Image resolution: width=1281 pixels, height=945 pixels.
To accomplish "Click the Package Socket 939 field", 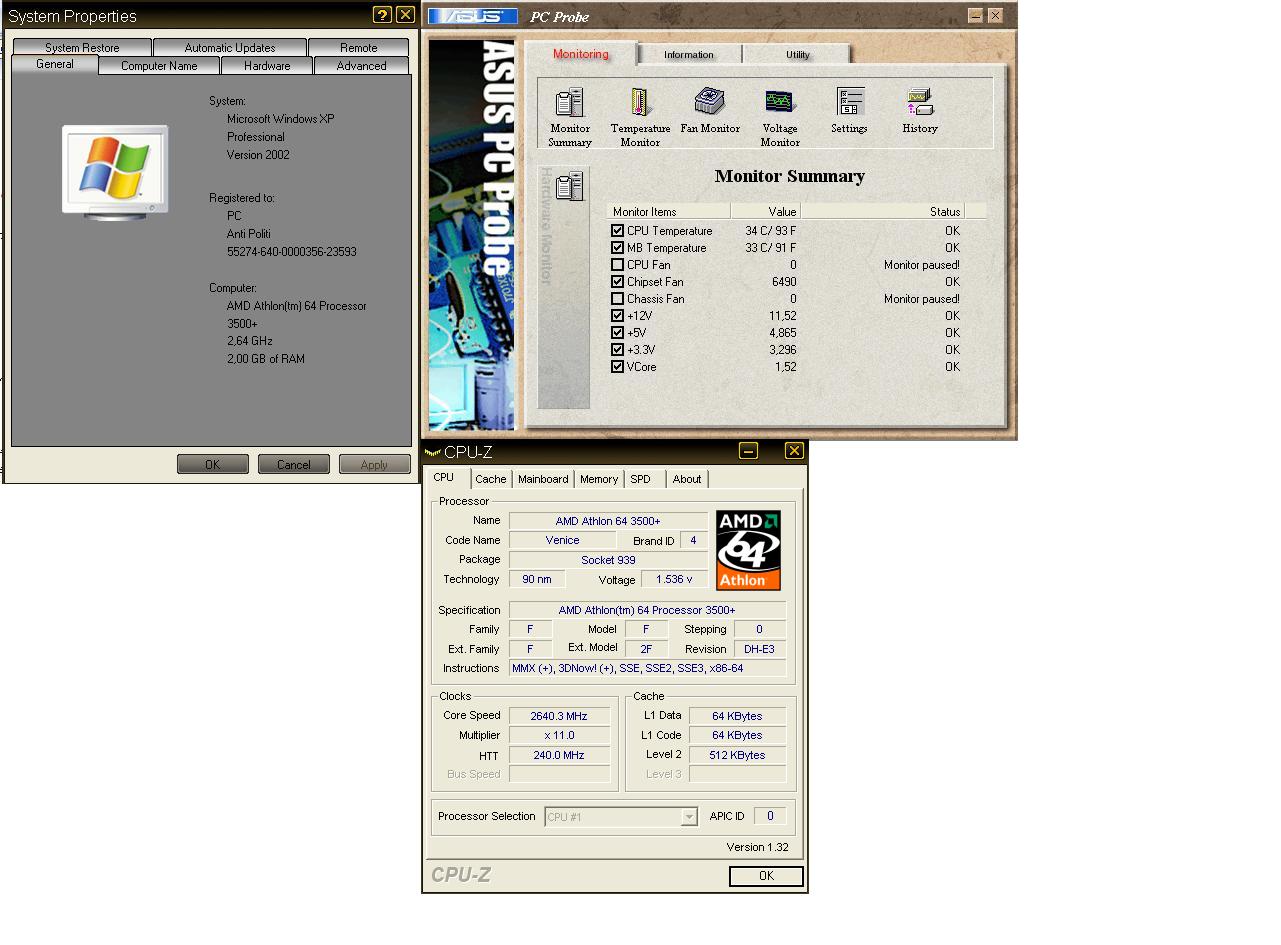I will (608, 560).
